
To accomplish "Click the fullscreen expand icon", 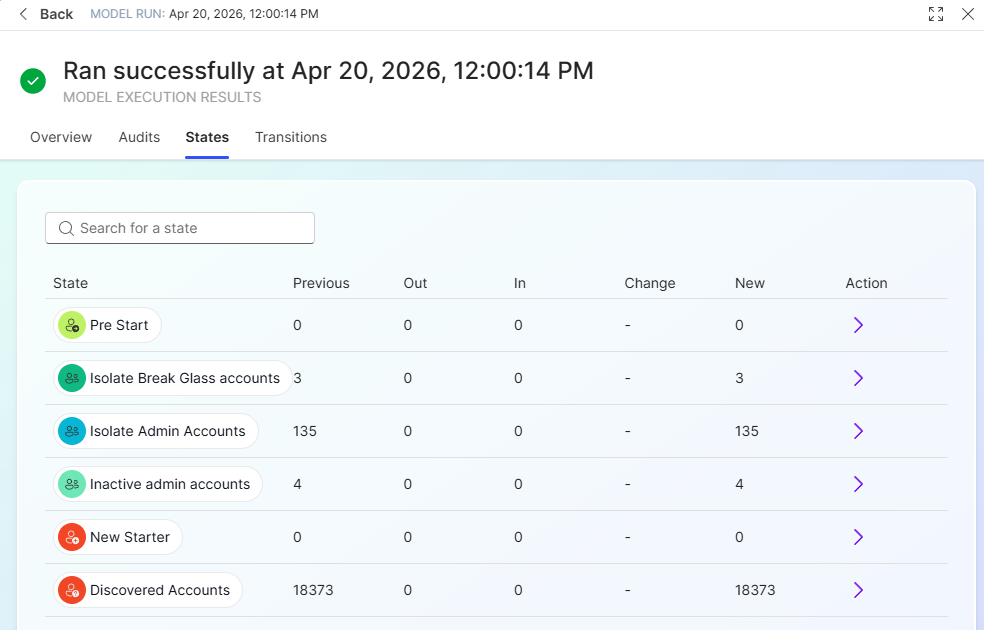I will tap(936, 14).
